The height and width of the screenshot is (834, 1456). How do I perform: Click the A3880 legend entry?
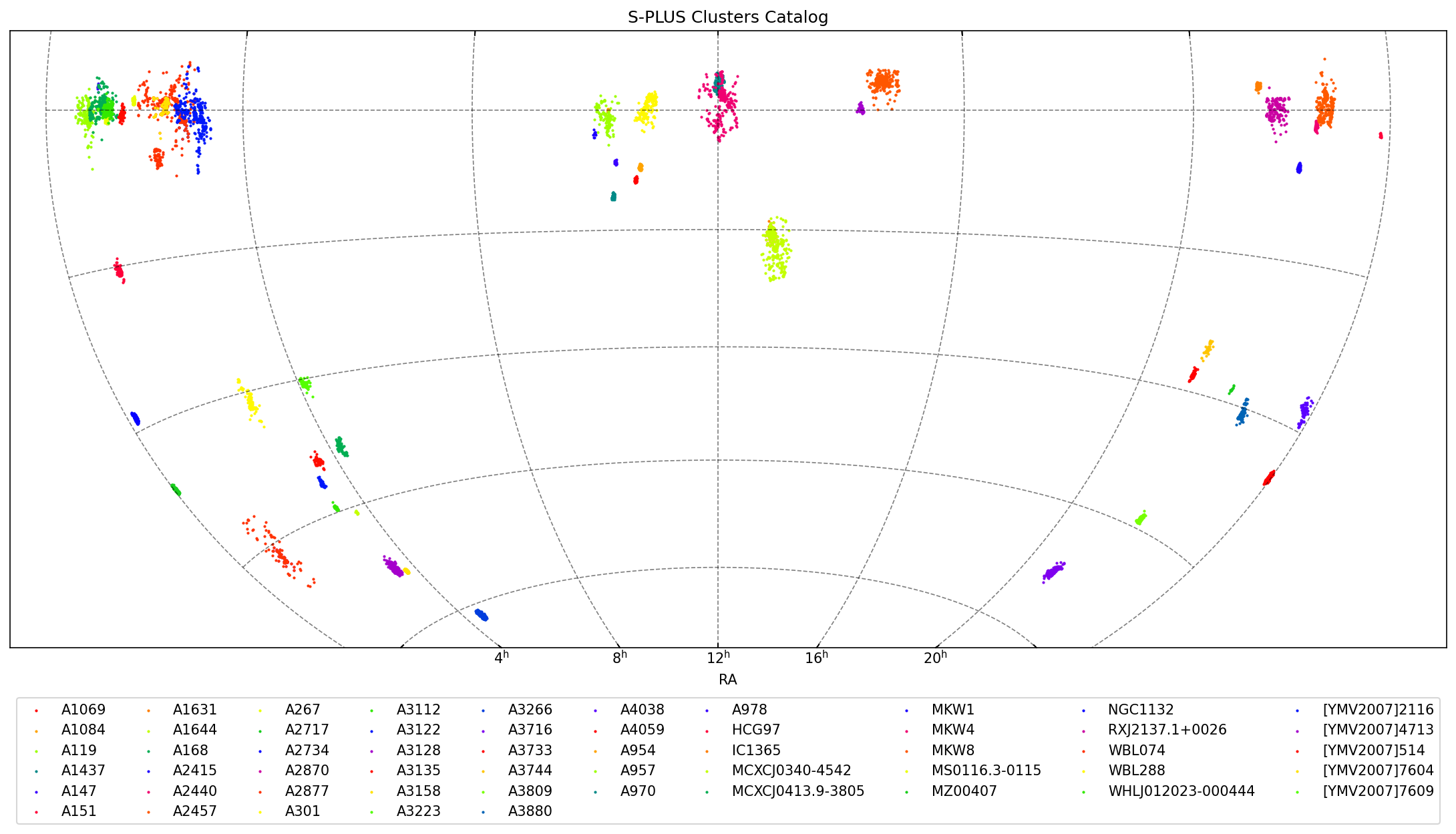pos(530,811)
